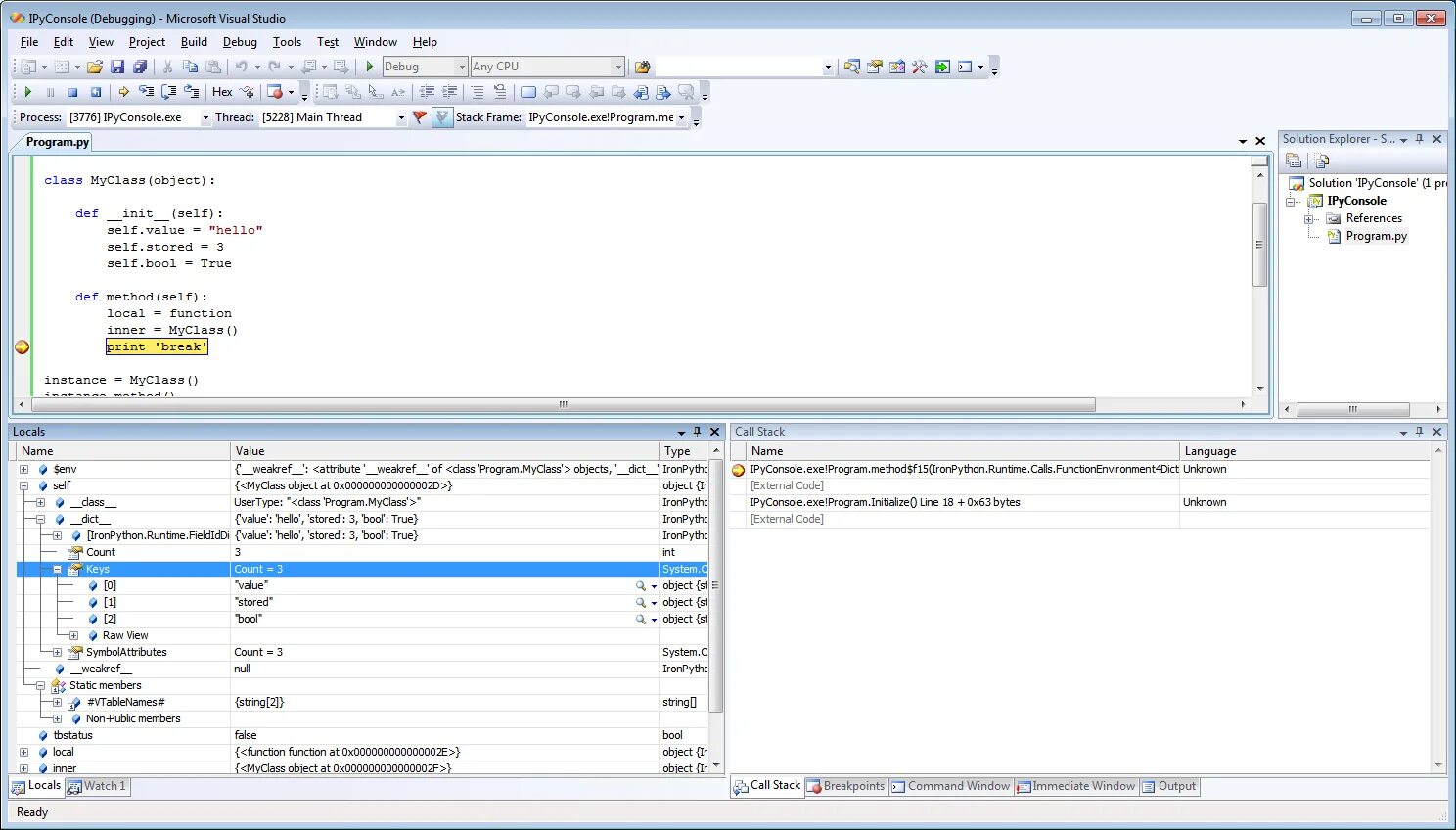Click the Break All pause icon

[51, 92]
